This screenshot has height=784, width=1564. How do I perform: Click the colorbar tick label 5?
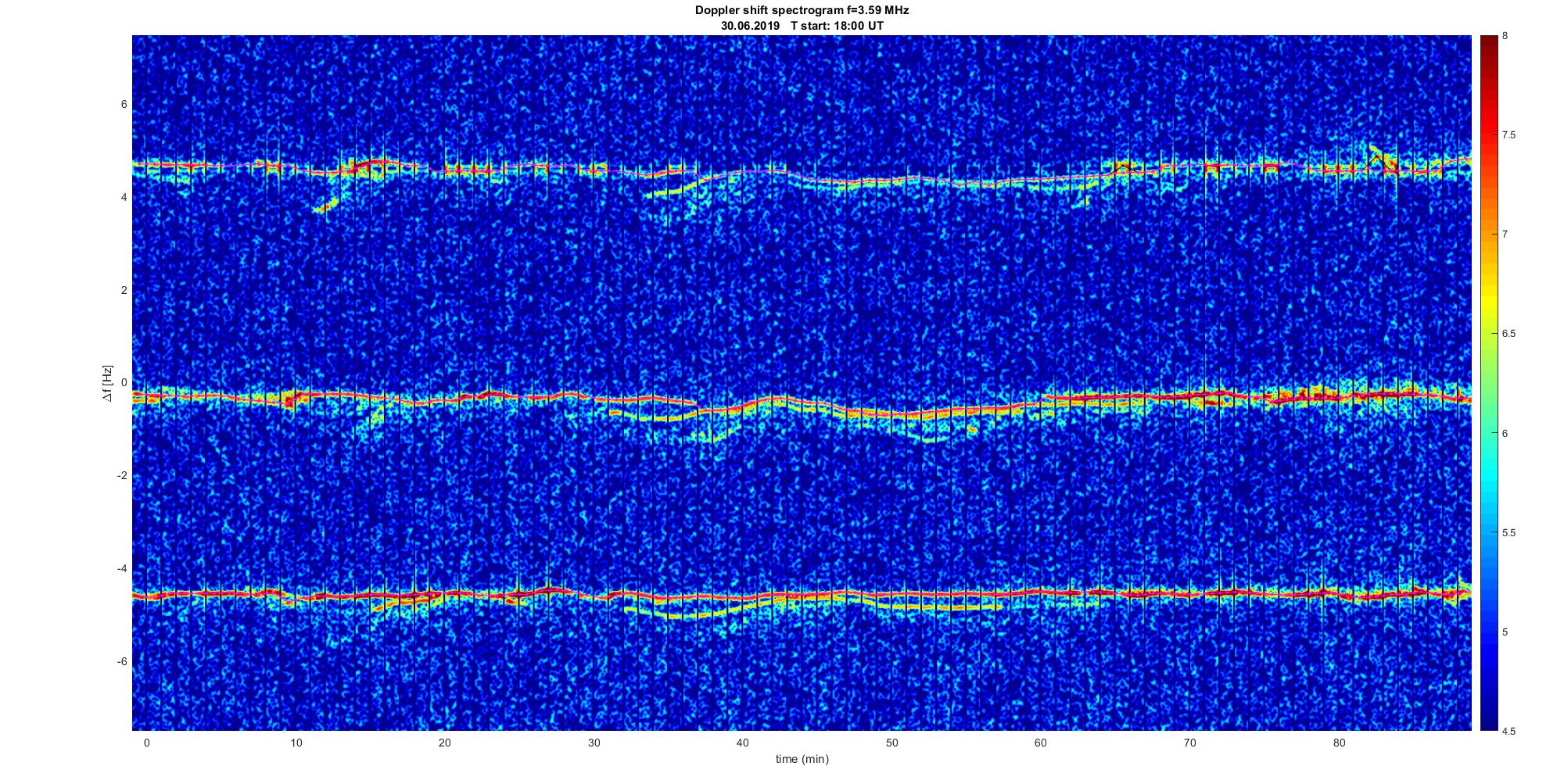click(x=1505, y=632)
